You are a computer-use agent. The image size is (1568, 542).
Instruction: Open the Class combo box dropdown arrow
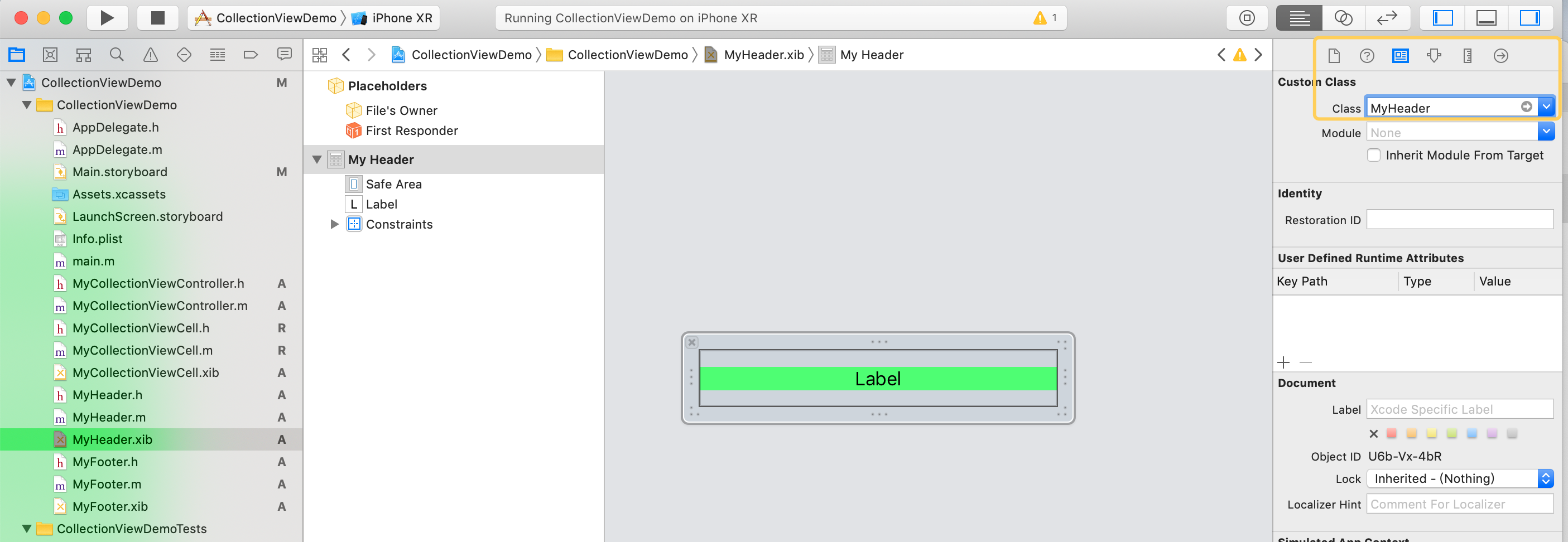click(1546, 107)
